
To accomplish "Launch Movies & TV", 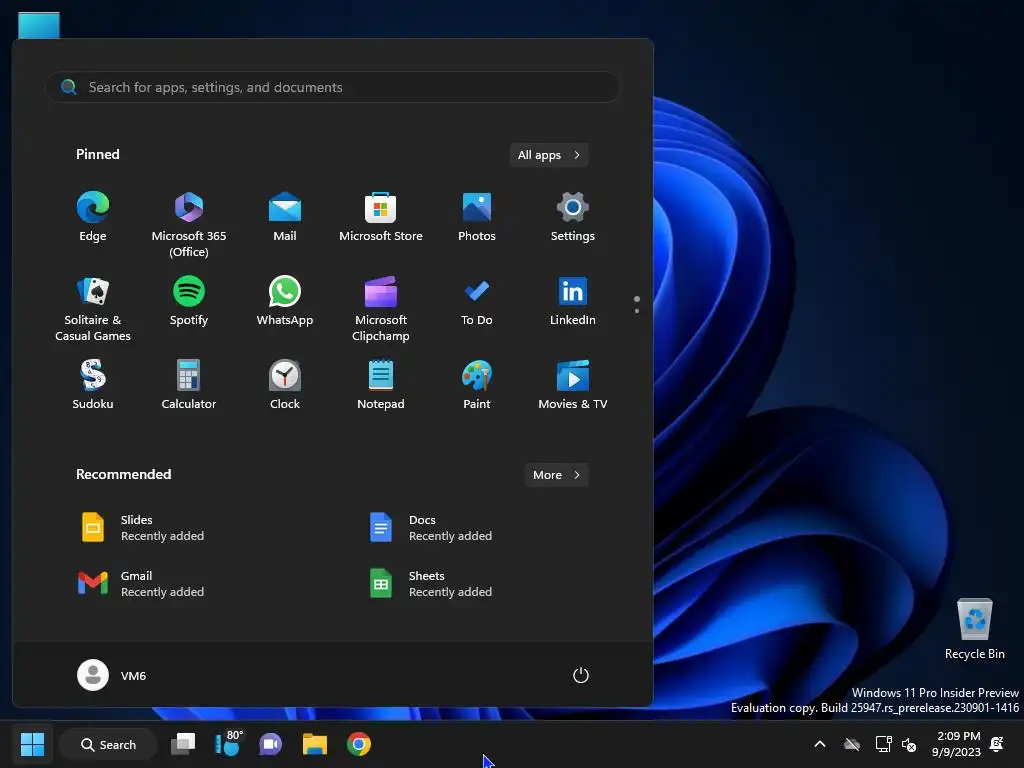I will pyautogui.click(x=573, y=385).
